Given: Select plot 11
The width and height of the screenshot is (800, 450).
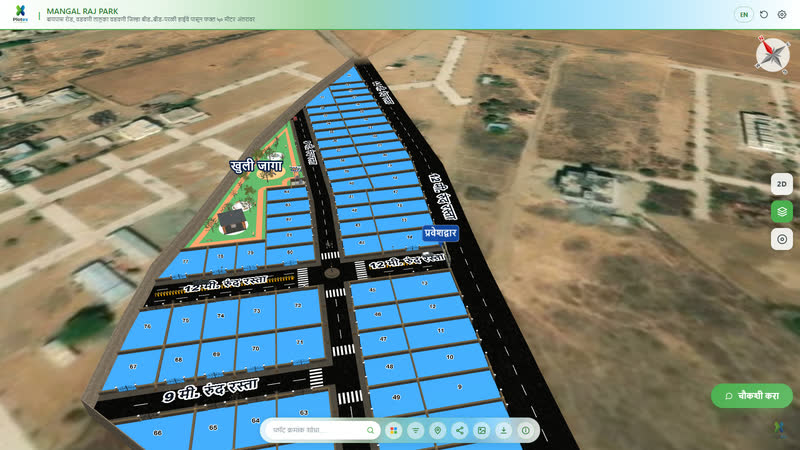Looking at the screenshot, I should (x=440, y=332).
